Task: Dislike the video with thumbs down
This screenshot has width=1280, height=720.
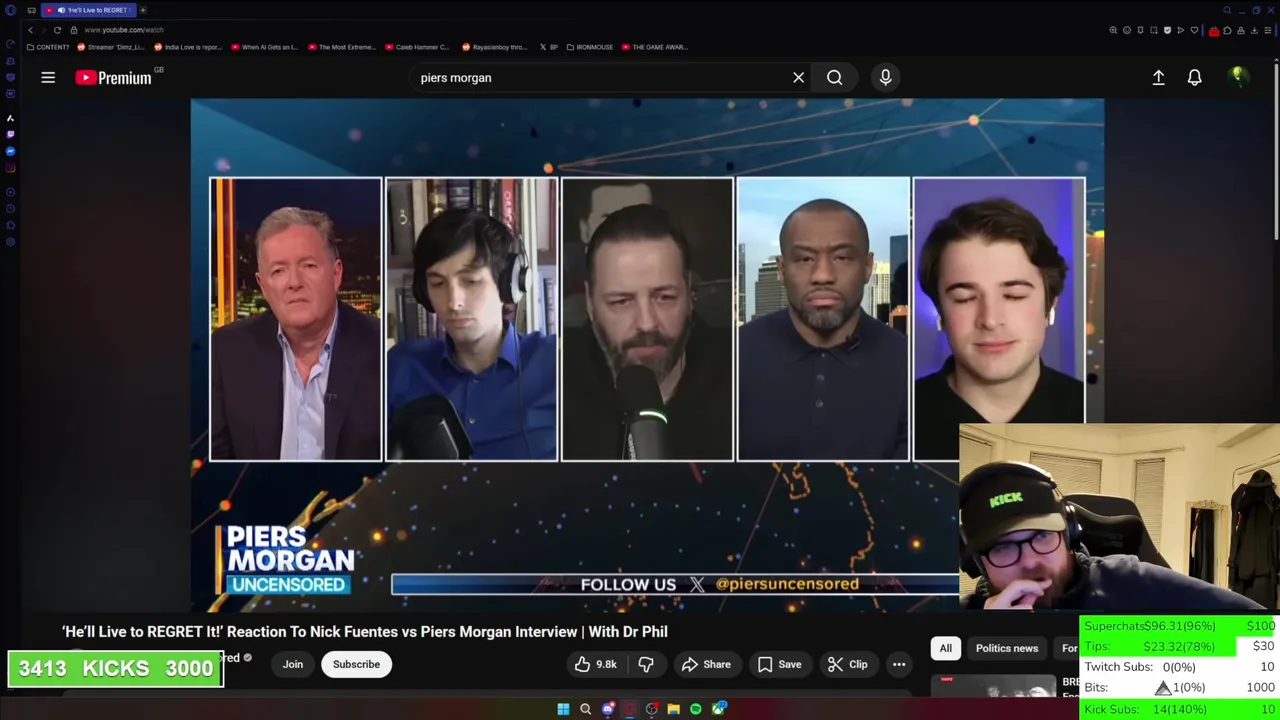Action: click(x=646, y=664)
